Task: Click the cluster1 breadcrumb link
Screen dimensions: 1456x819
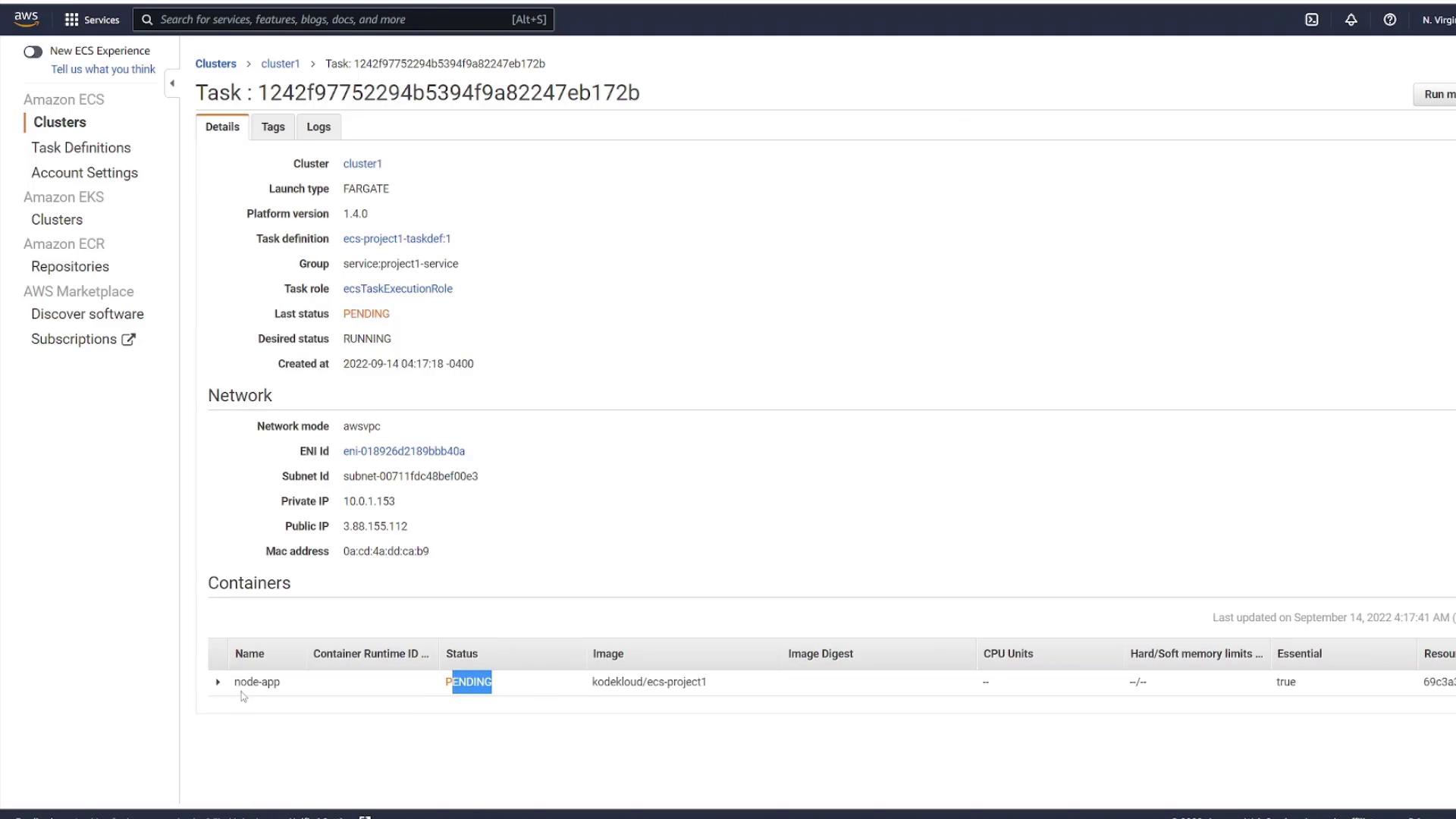Action: click(281, 64)
